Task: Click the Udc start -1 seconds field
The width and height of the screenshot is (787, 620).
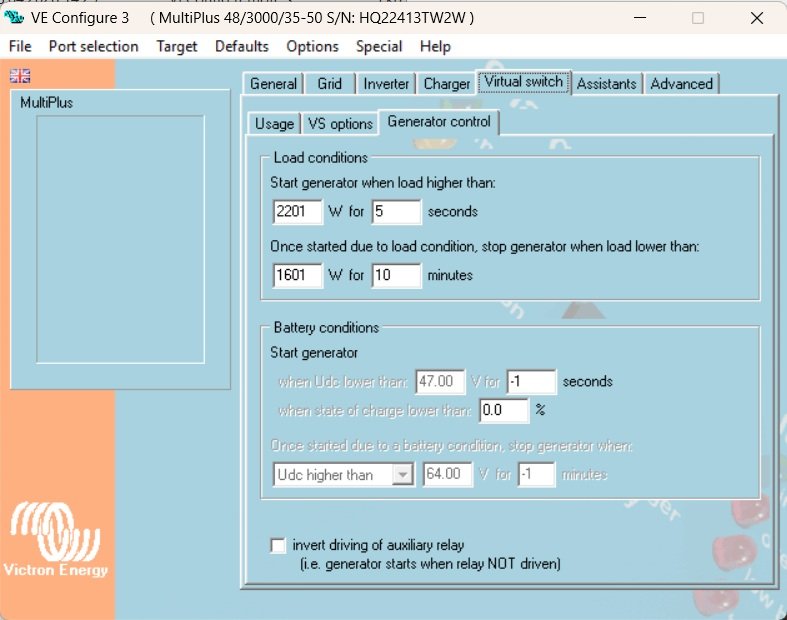Action: click(x=532, y=382)
